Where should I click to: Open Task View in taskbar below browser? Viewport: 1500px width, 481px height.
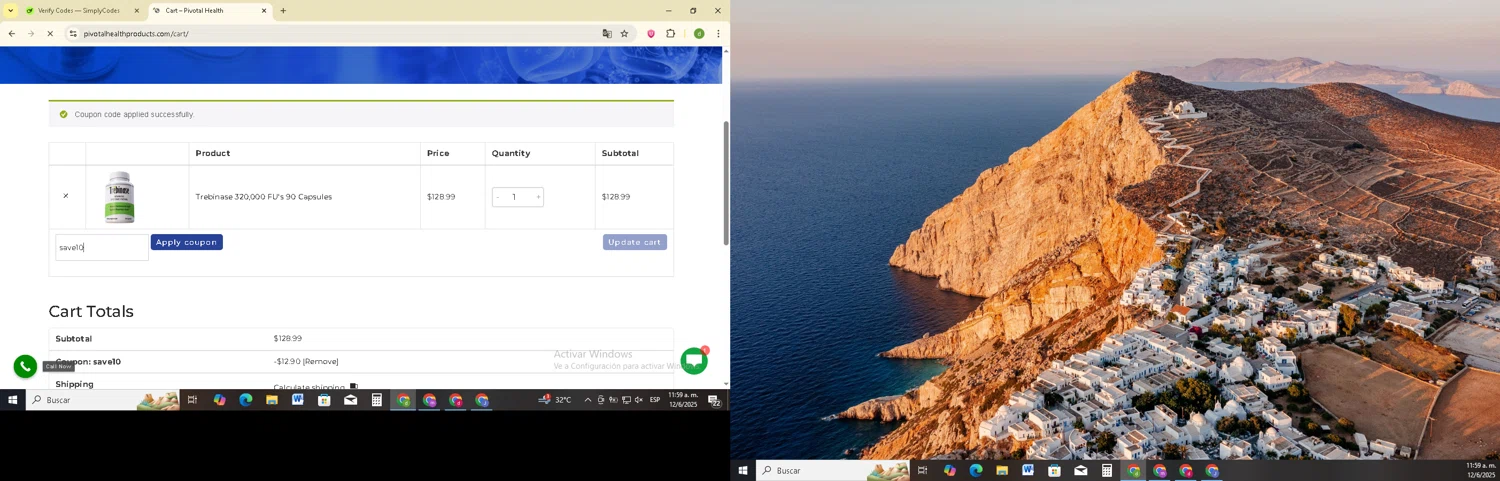192,400
